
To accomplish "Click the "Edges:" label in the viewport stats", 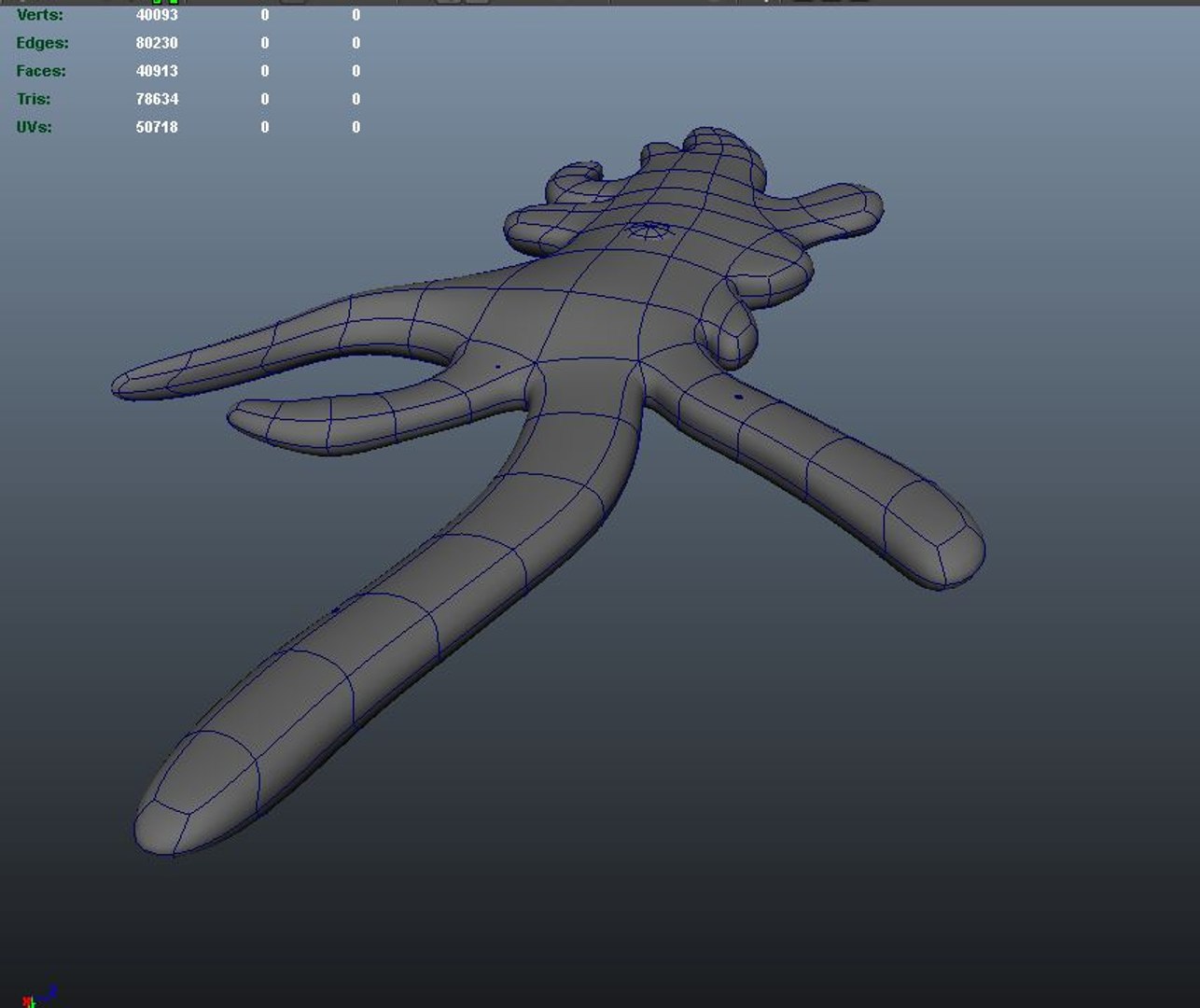I will pyautogui.click(x=42, y=43).
